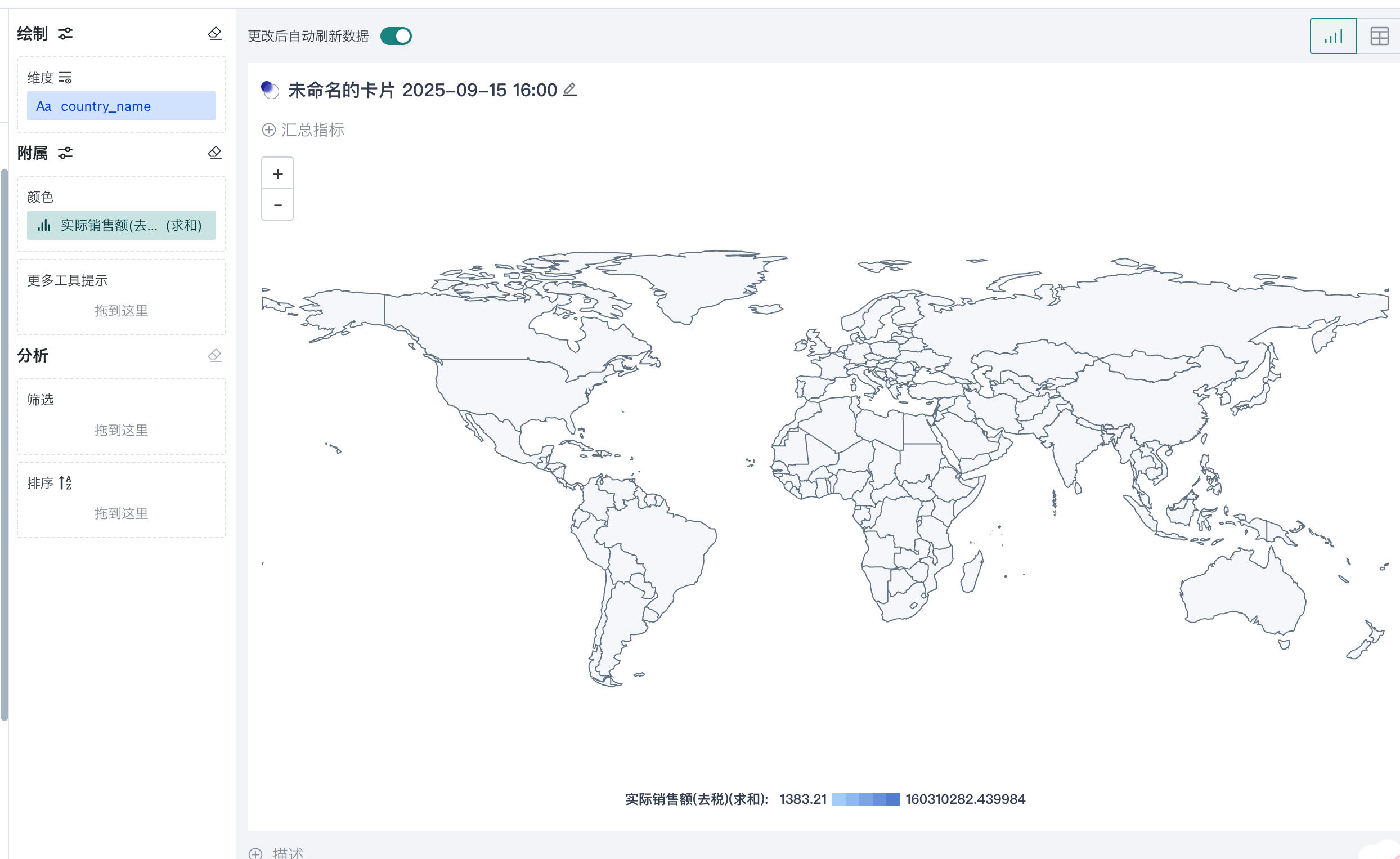Clear the 附属 section with eraser icon
Viewport: 1400px width, 859px height.
point(215,153)
